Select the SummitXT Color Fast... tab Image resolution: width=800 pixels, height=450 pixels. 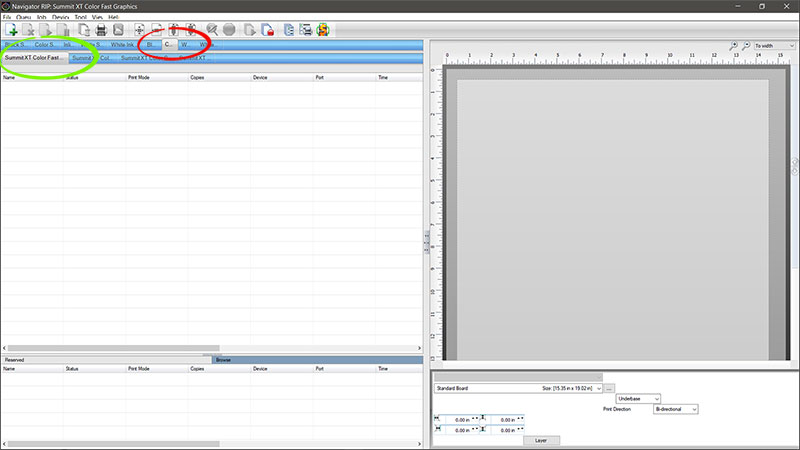pos(35,58)
